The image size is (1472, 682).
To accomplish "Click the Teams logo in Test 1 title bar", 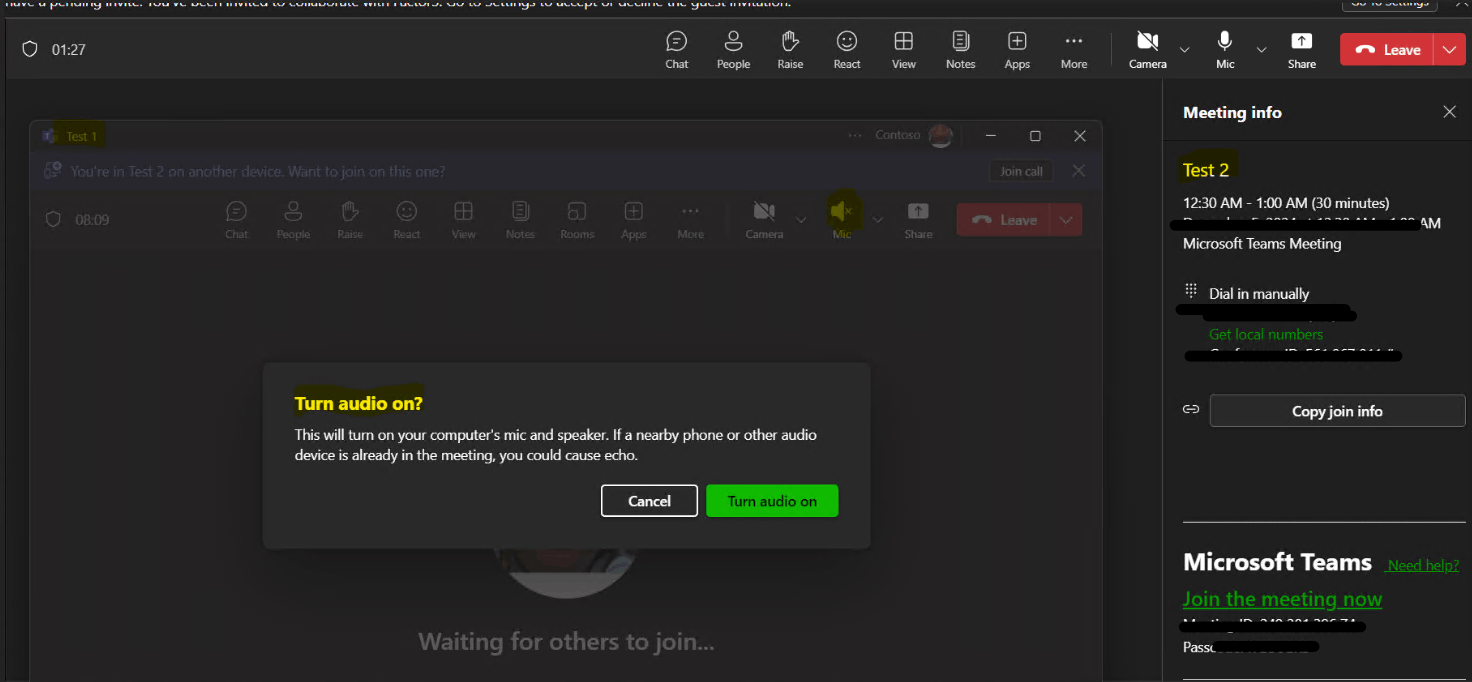I will click(48, 136).
